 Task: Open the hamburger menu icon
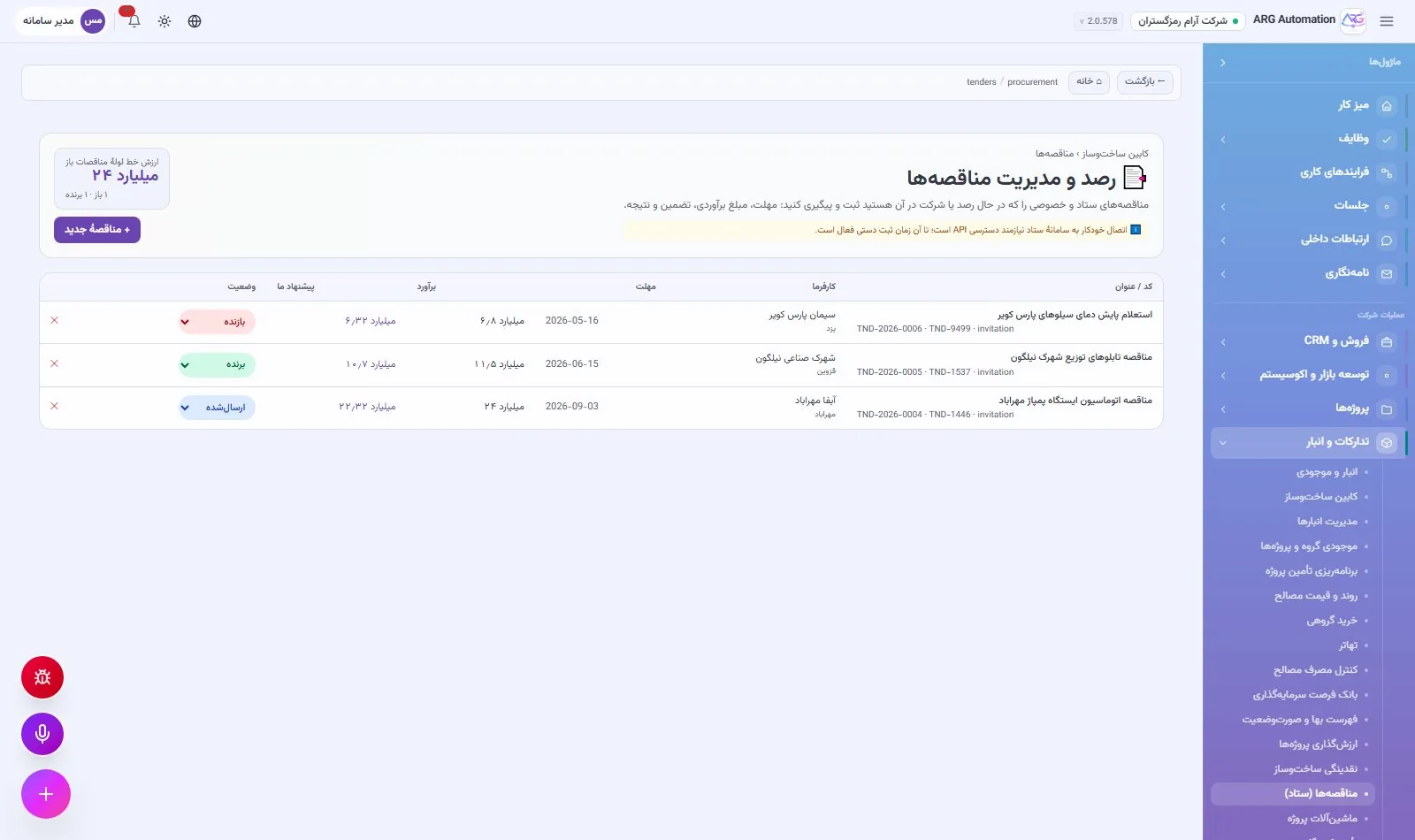[x=1387, y=21]
